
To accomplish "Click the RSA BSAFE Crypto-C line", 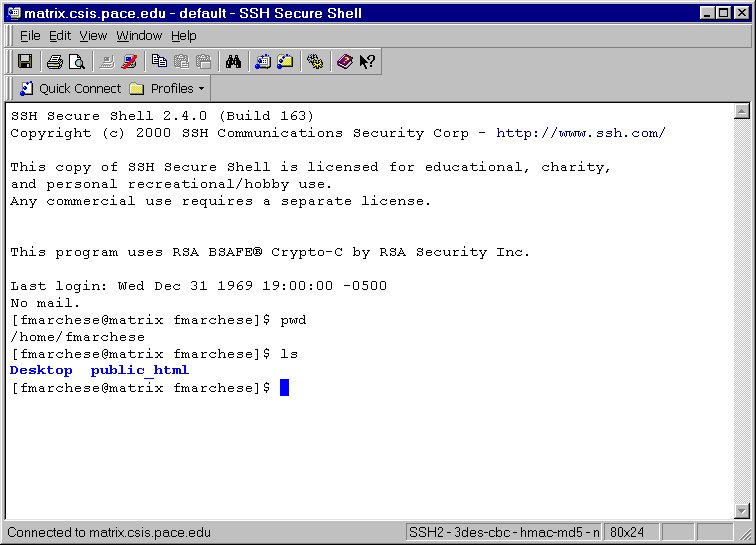I will click(270, 252).
